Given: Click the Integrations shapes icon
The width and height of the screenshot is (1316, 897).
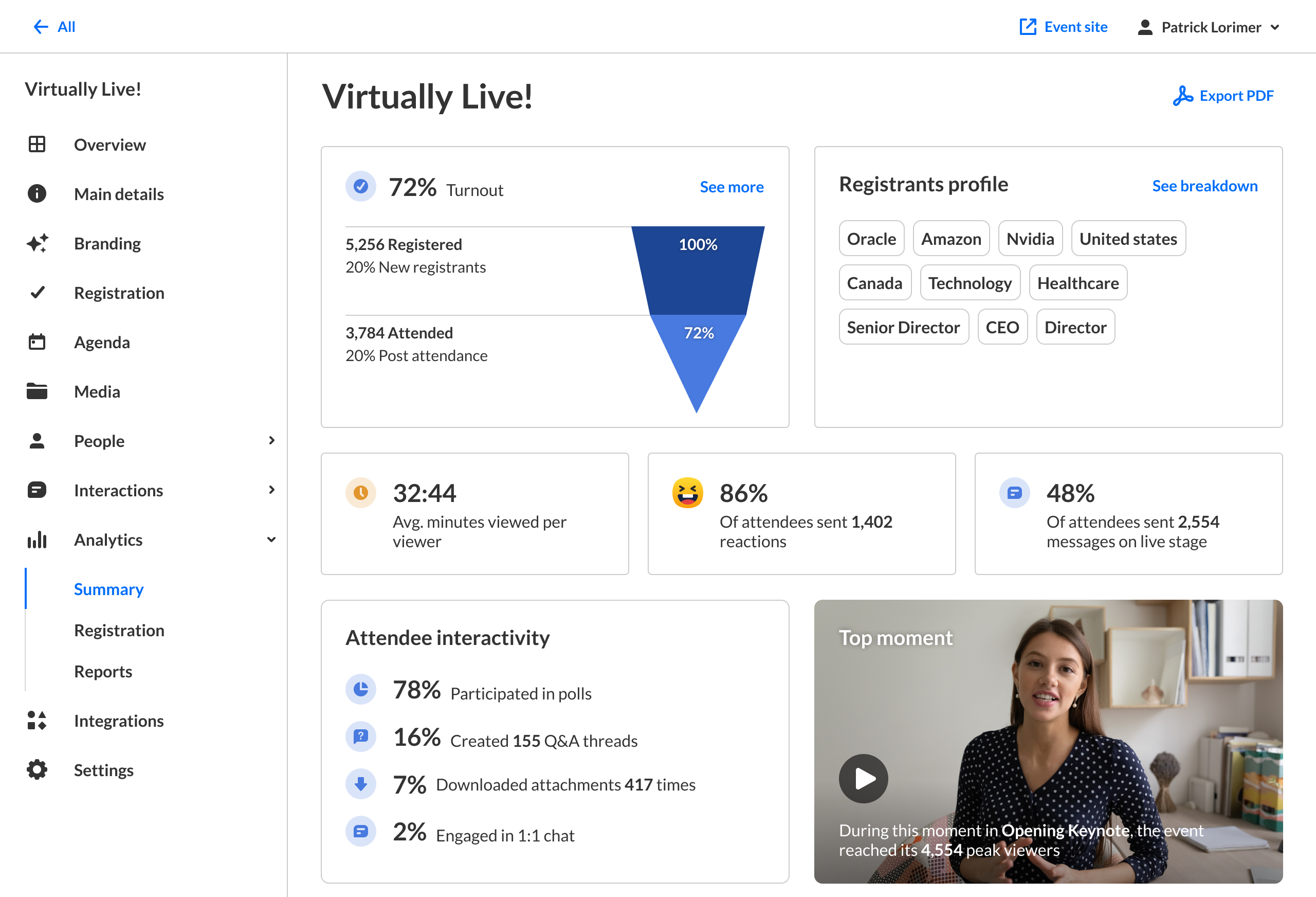Looking at the screenshot, I should [x=37, y=720].
